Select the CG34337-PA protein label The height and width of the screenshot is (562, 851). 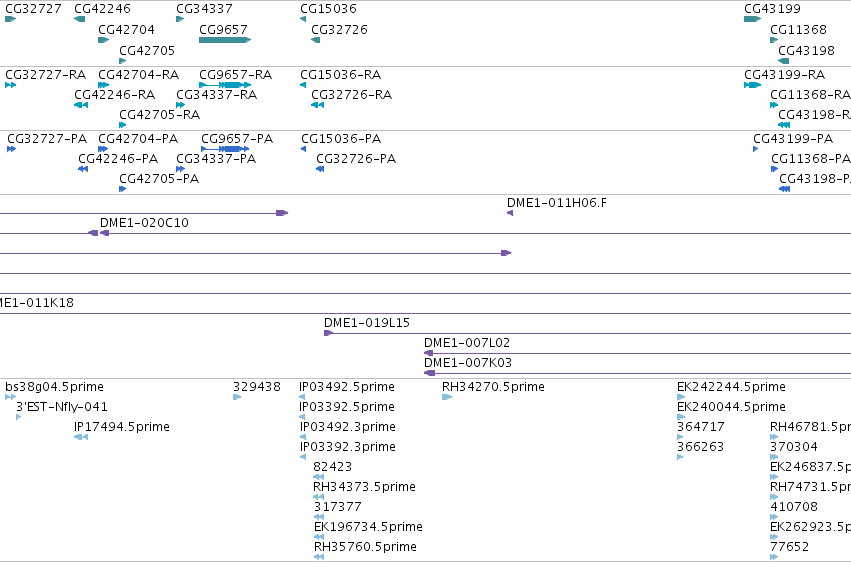(x=216, y=159)
